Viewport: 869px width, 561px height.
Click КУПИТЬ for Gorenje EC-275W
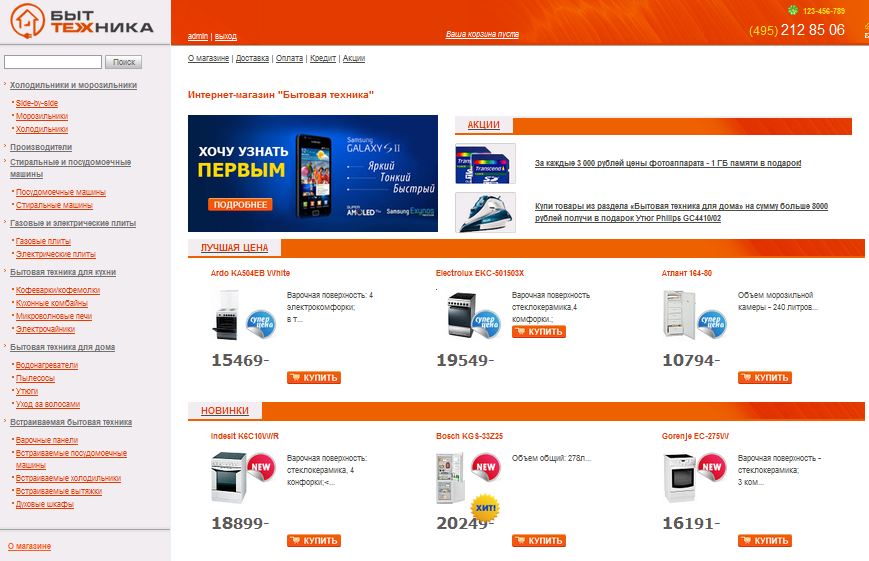coord(765,540)
